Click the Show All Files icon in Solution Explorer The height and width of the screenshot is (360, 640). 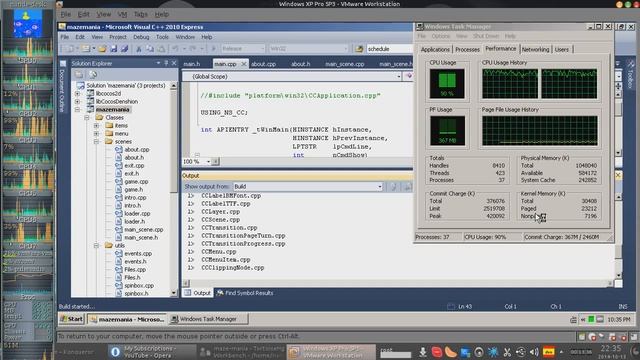[x=93, y=74]
